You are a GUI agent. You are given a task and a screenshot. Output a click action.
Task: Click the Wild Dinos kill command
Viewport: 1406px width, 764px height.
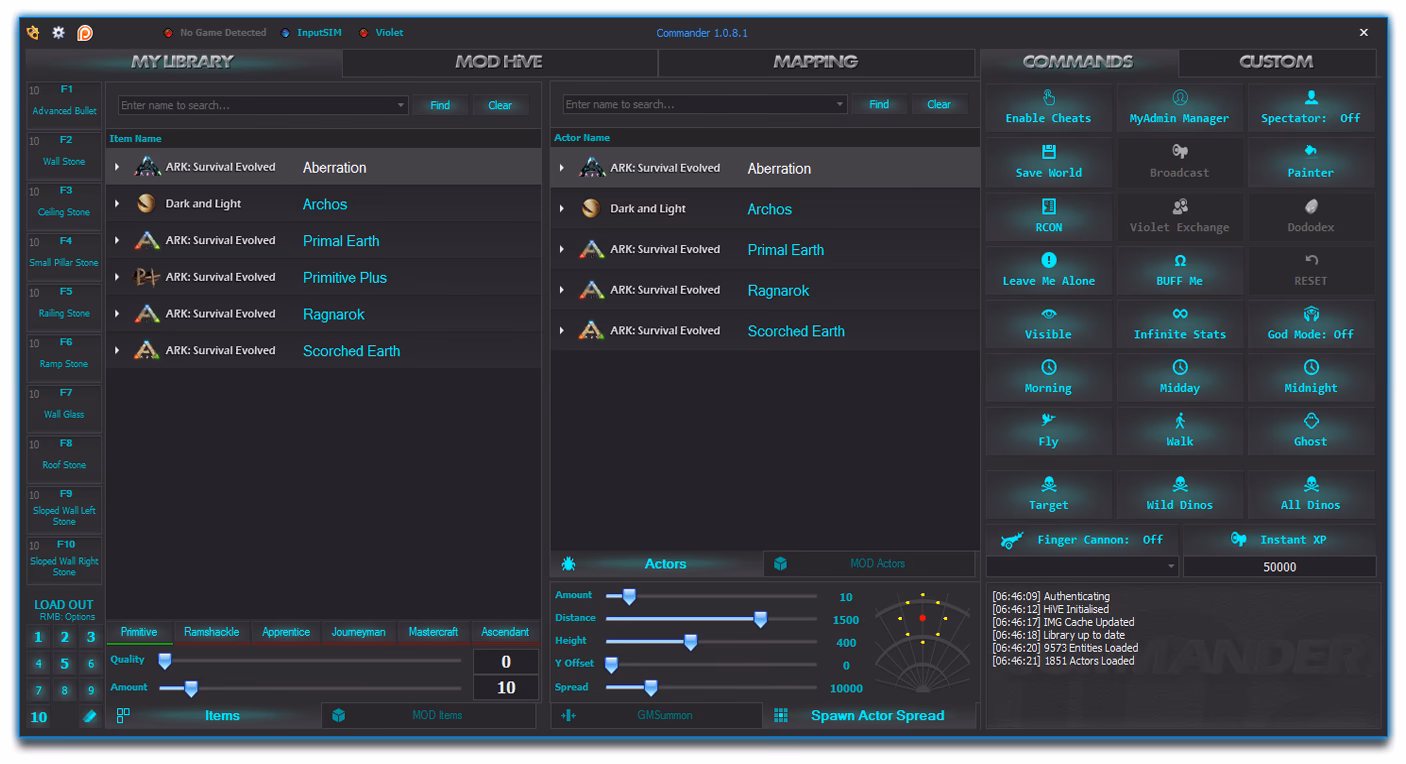(x=1179, y=495)
